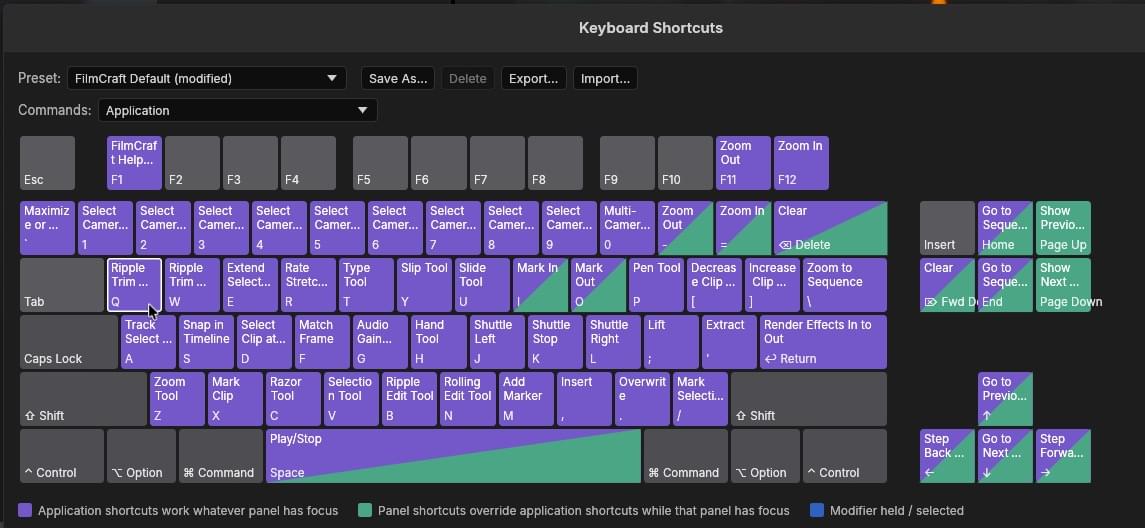Viewport: 1145px width, 528px height.
Task: Click the B key Ripple Edit Tool
Action: point(410,399)
